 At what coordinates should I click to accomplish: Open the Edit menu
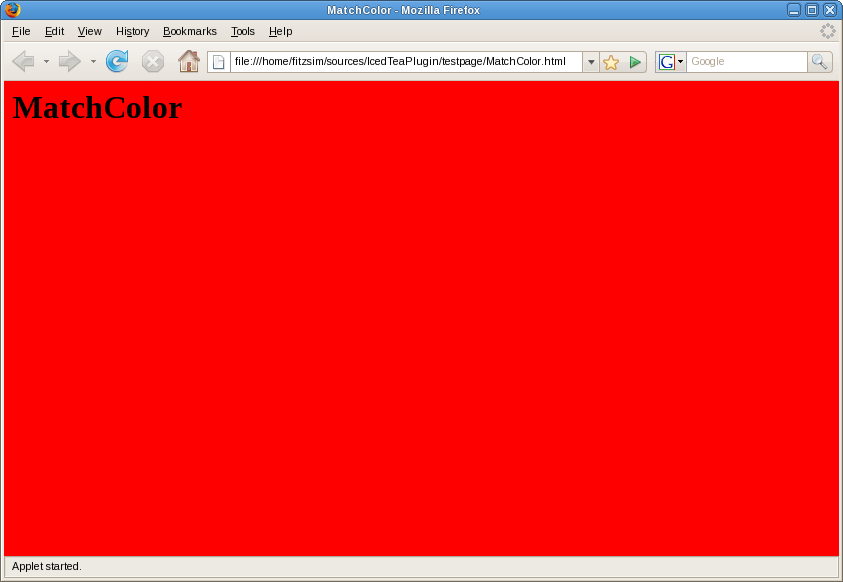point(54,31)
